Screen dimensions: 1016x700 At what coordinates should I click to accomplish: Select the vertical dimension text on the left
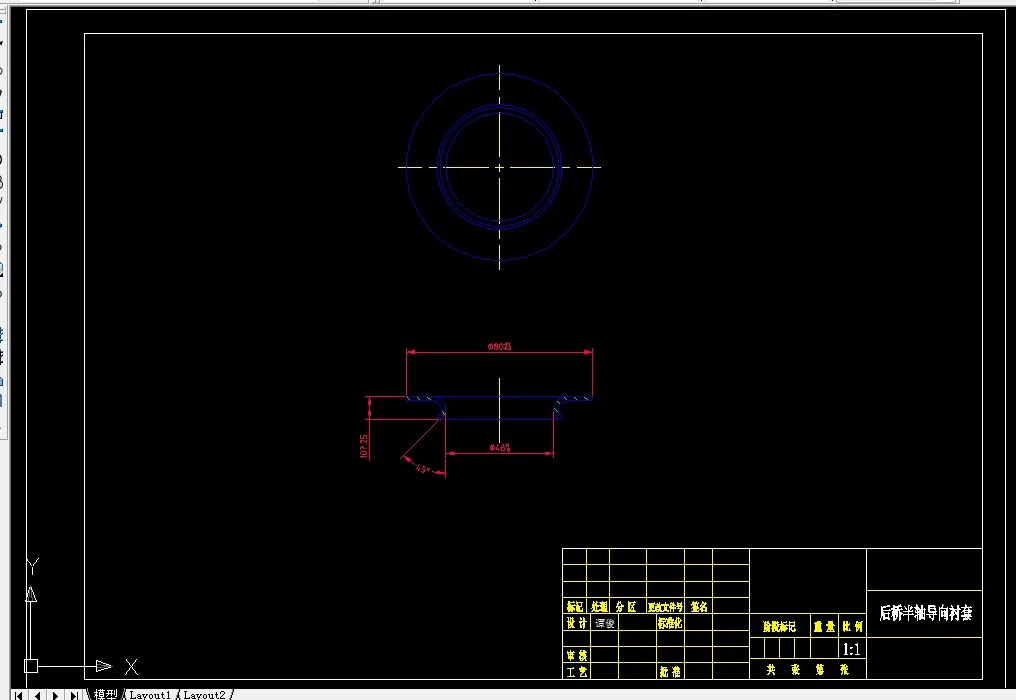364,446
